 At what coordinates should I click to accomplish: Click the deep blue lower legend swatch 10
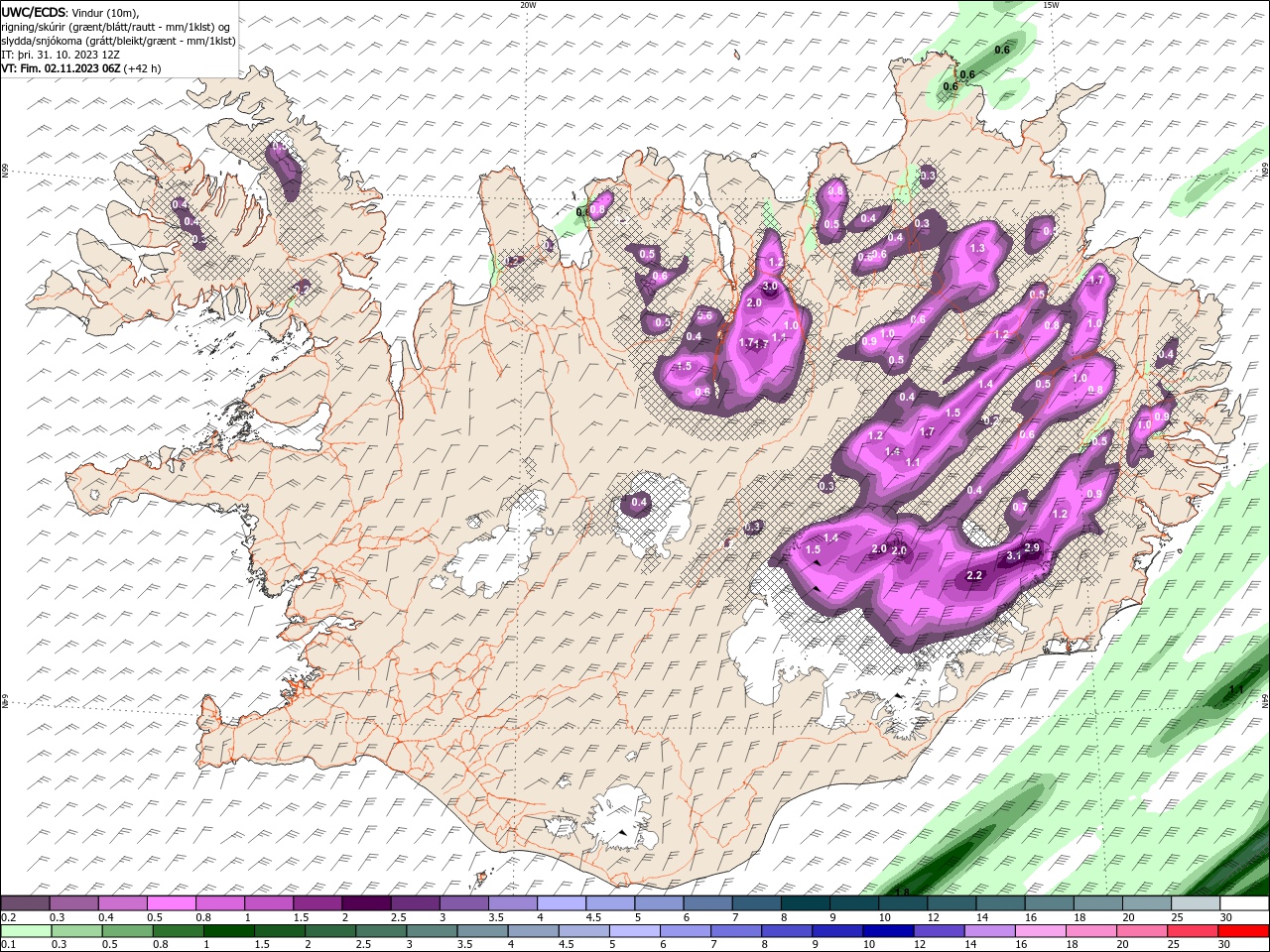pyautogui.click(x=889, y=931)
